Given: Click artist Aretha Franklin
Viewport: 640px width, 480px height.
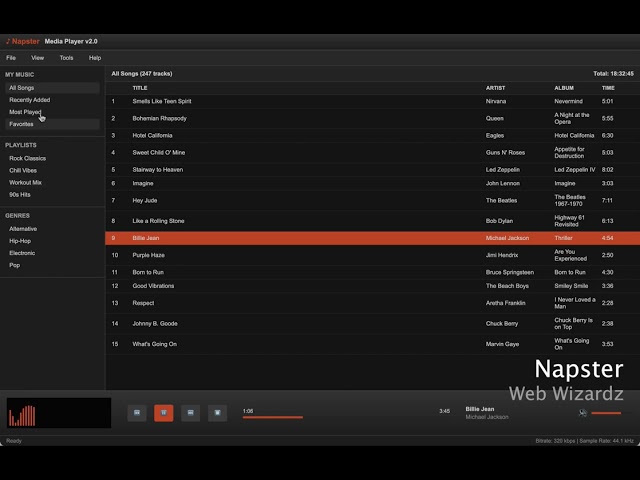Looking at the screenshot, I should (506, 303).
